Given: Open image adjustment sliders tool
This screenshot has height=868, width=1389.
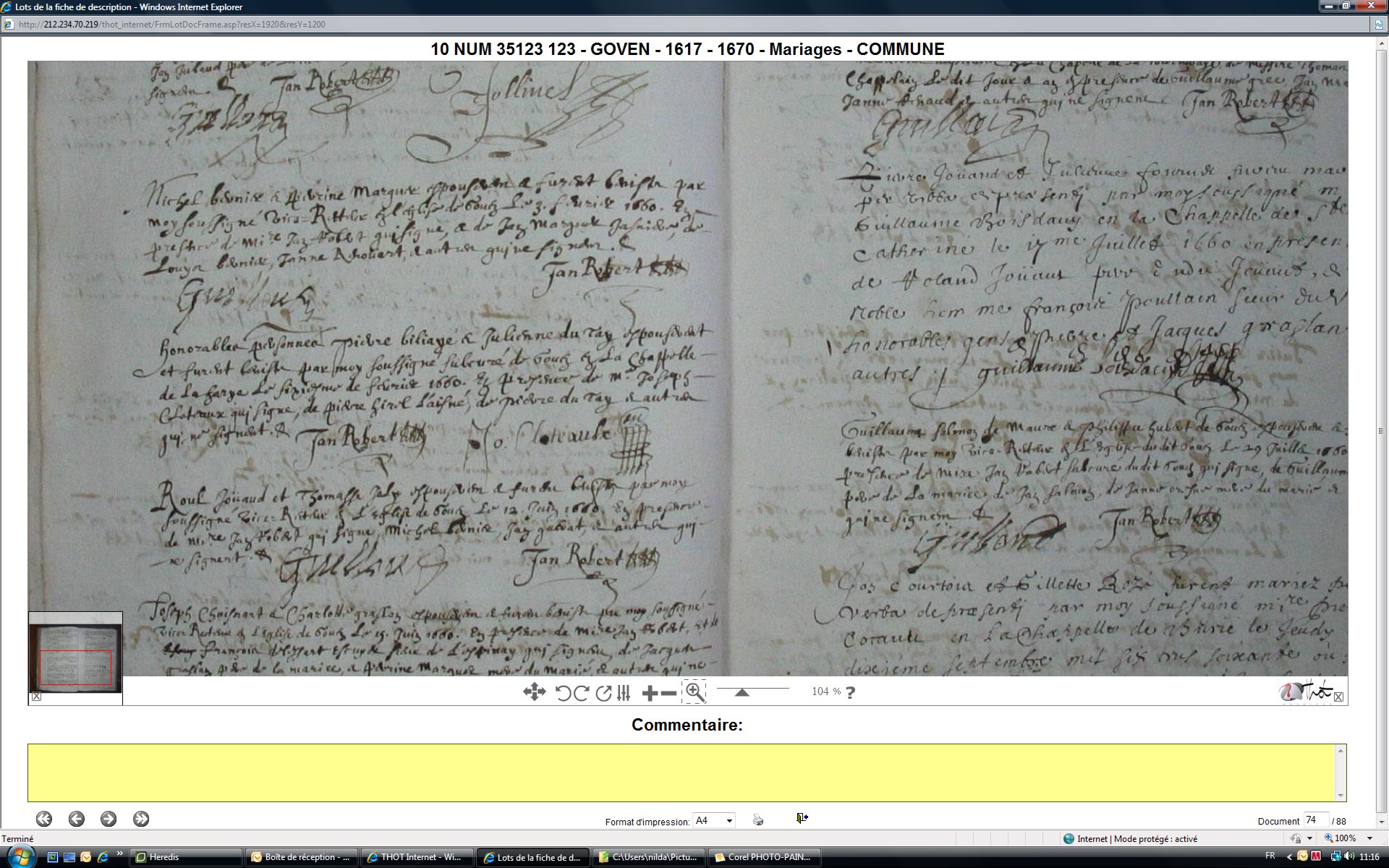Looking at the screenshot, I should coord(624,693).
